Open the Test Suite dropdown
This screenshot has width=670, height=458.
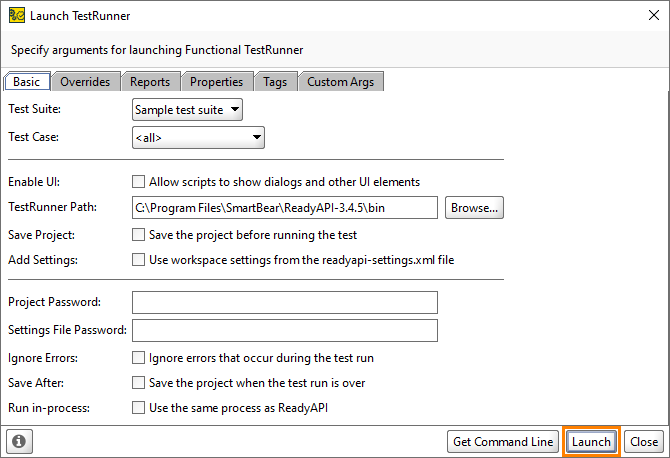click(187, 110)
